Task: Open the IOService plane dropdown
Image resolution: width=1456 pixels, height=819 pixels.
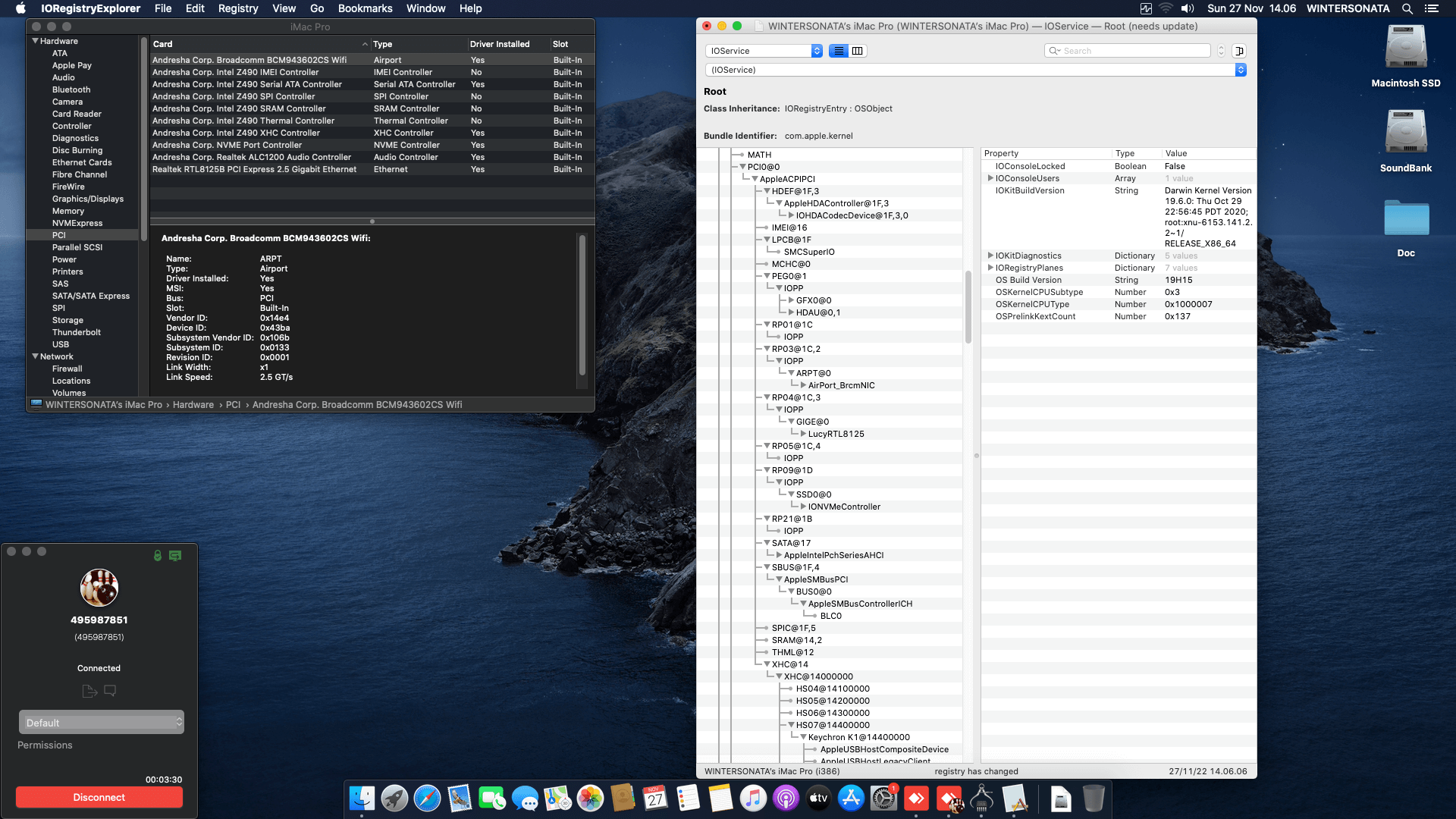Action: click(764, 51)
